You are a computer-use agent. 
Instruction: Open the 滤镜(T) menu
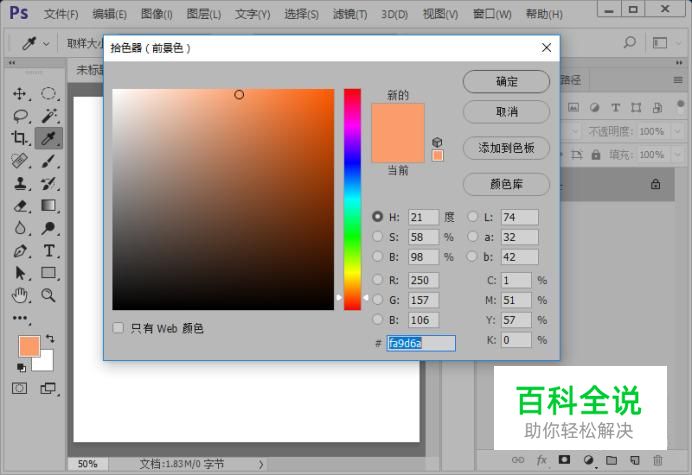click(x=350, y=14)
